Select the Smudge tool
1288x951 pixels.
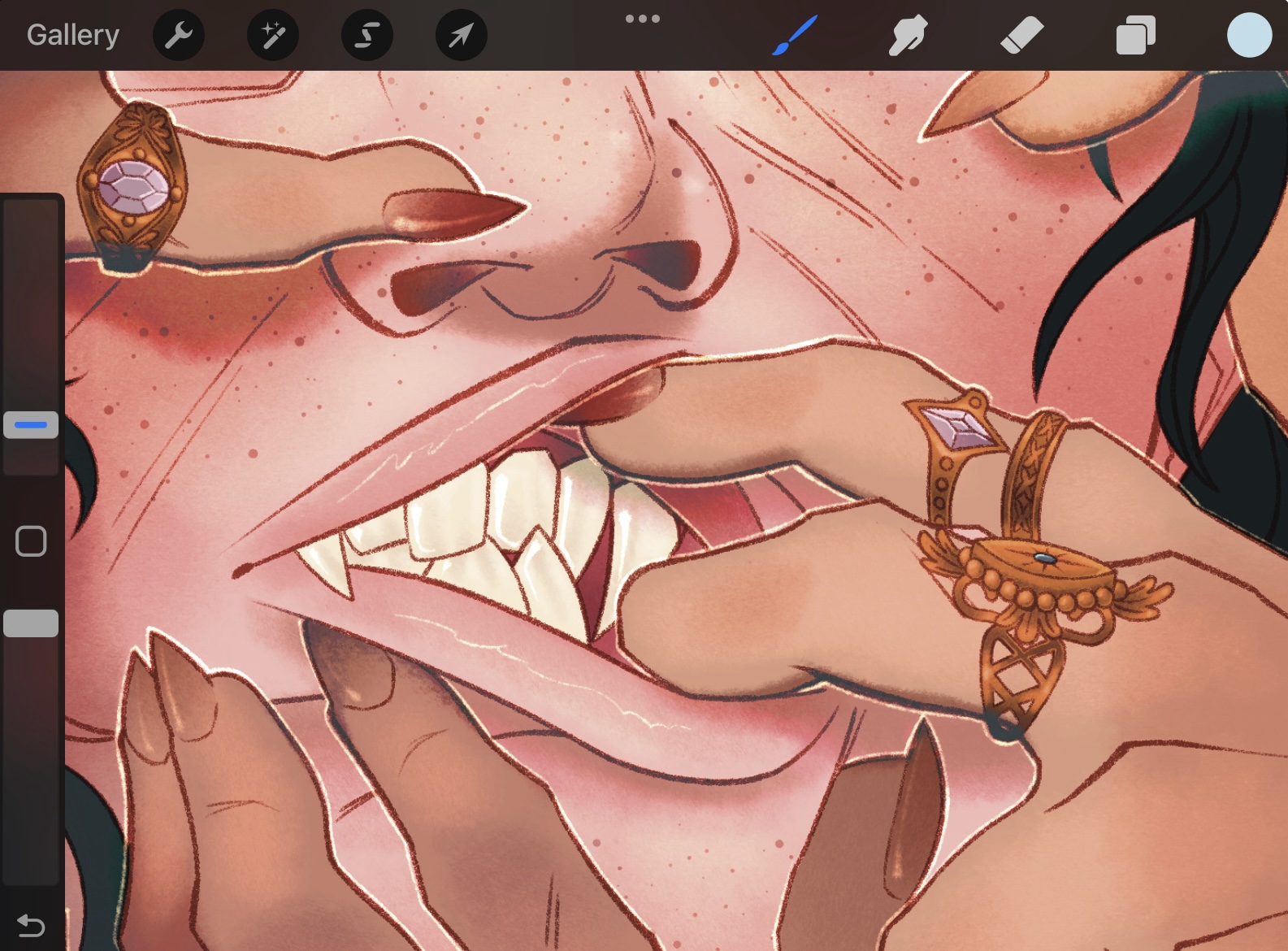pyautogui.click(x=908, y=35)
